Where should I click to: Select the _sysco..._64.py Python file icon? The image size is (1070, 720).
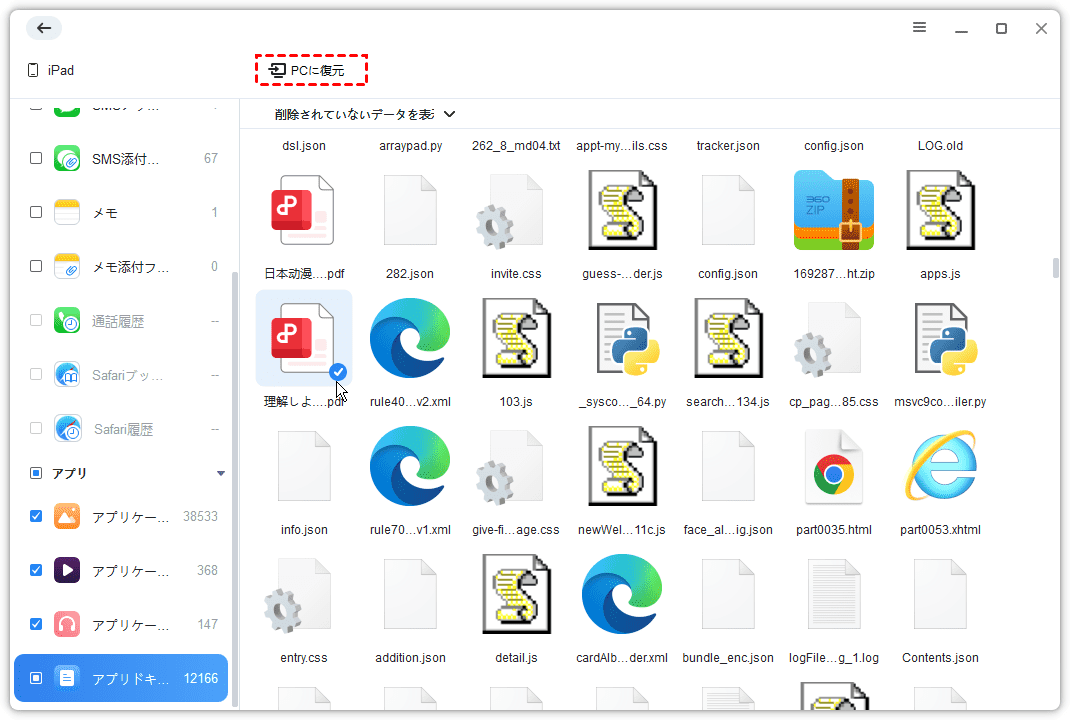coord(622,339)
